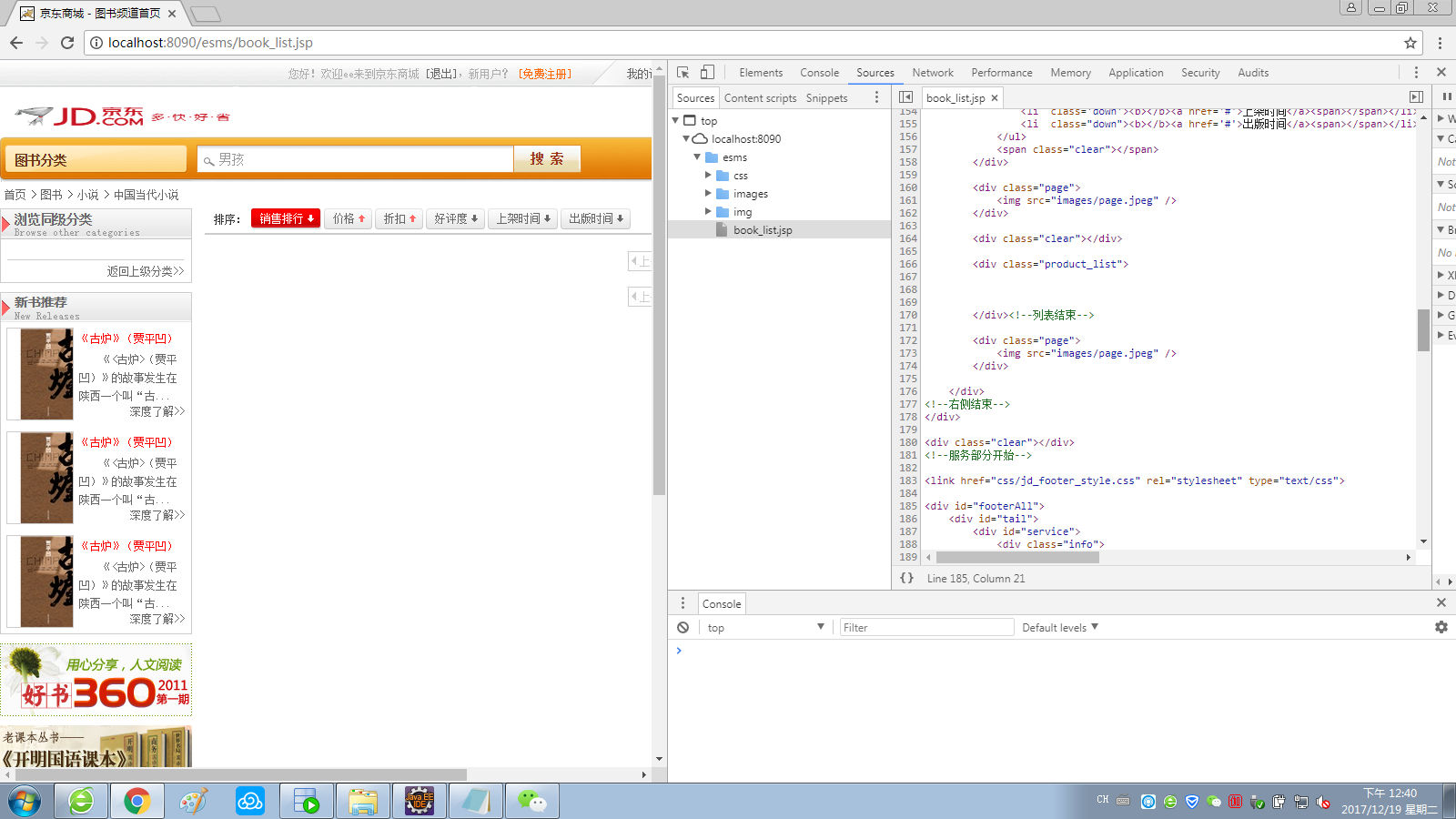Collapse the localhost:8090 tree node

[686, 138]
